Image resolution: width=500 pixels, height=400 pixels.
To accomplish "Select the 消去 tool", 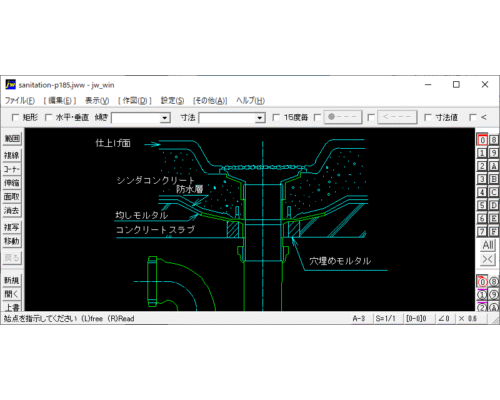I will (x=12, y=210).
